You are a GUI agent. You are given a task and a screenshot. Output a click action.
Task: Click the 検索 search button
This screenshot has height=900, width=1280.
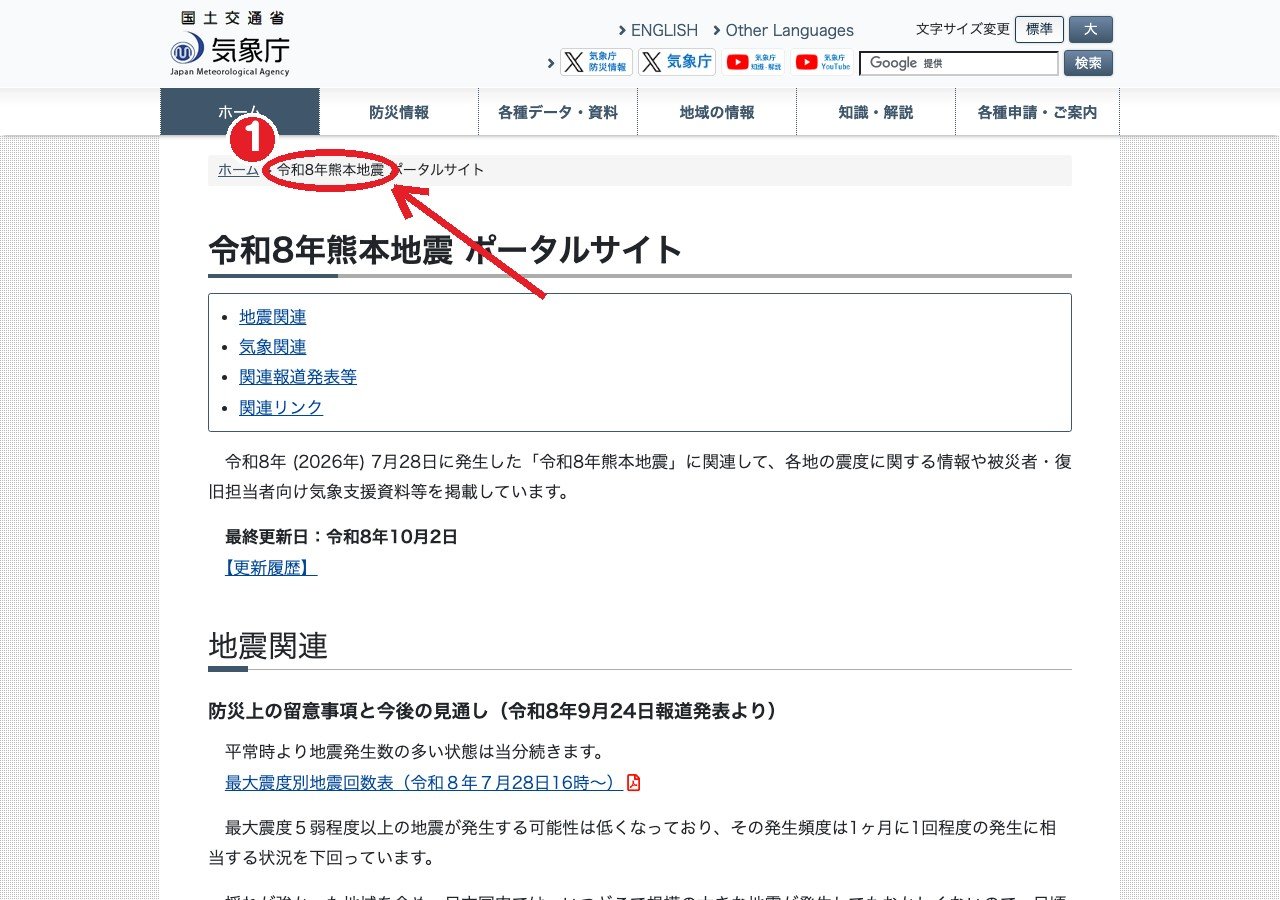[1088, 63]
